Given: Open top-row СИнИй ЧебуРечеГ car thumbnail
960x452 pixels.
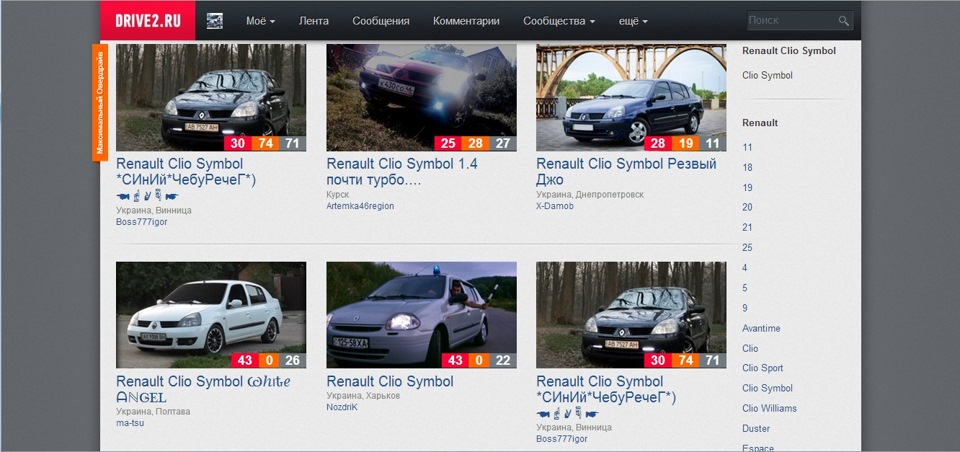Looking at the screenshot, I should point(211,97).
